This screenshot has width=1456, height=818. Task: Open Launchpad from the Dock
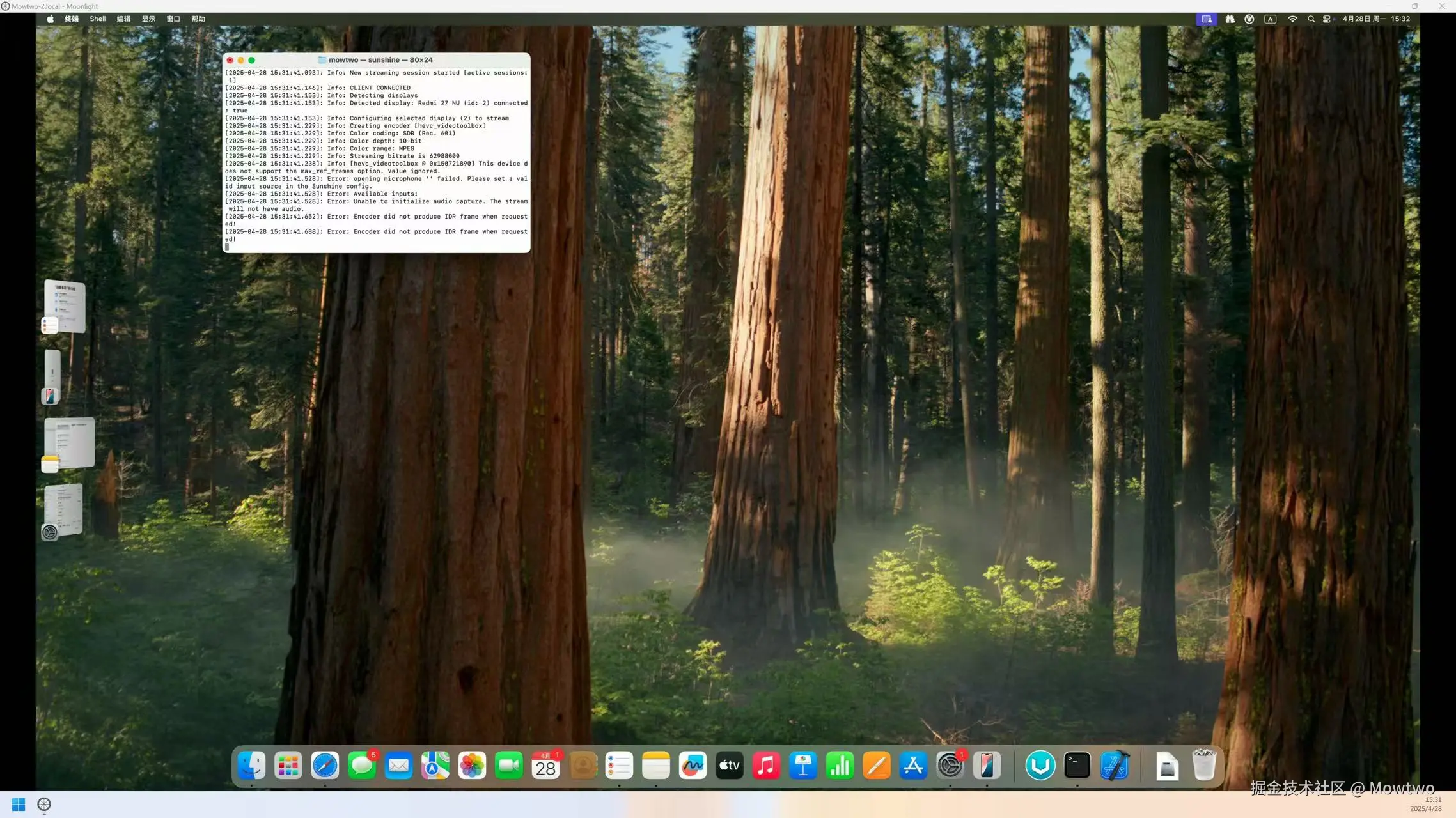tap(288, 765)
